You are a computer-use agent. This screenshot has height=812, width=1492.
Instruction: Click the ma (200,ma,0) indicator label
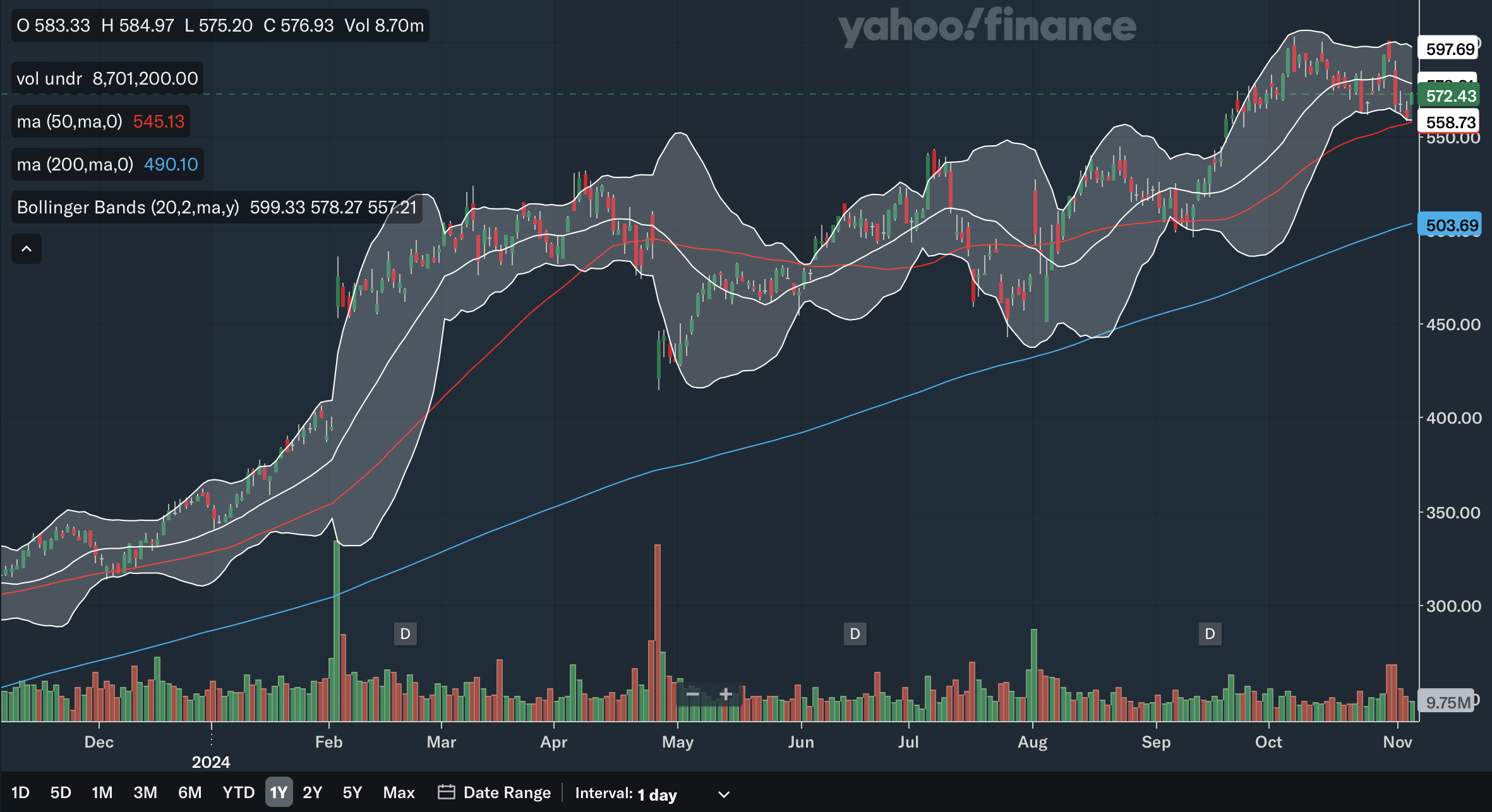pos(75,164)
